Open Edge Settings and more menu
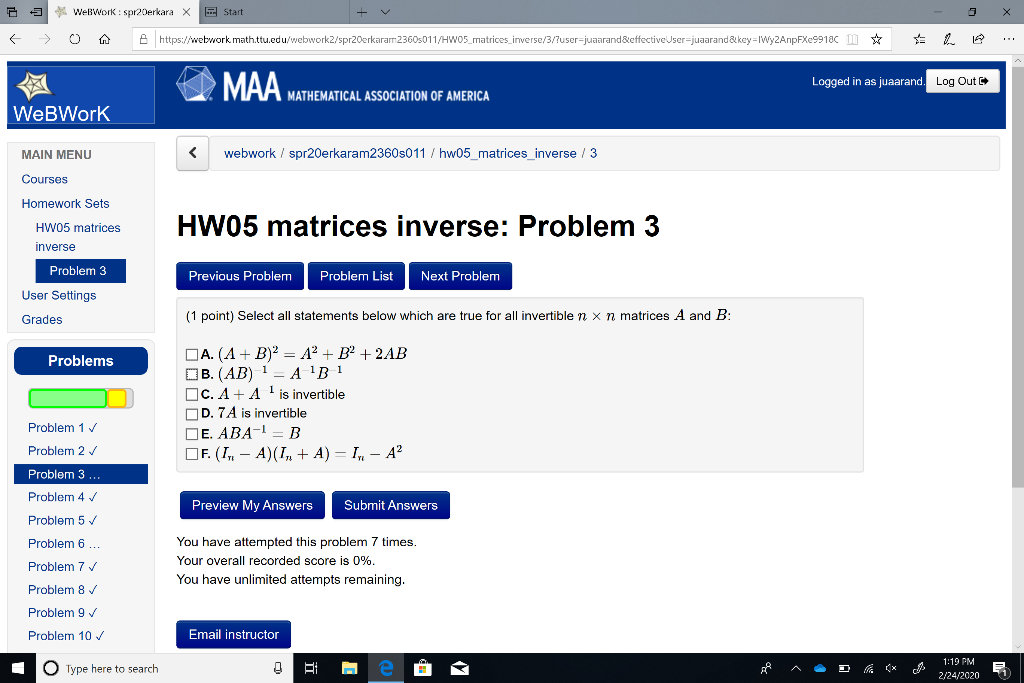This screenshot has height=683, width=1024. (x=1007, y=38)
